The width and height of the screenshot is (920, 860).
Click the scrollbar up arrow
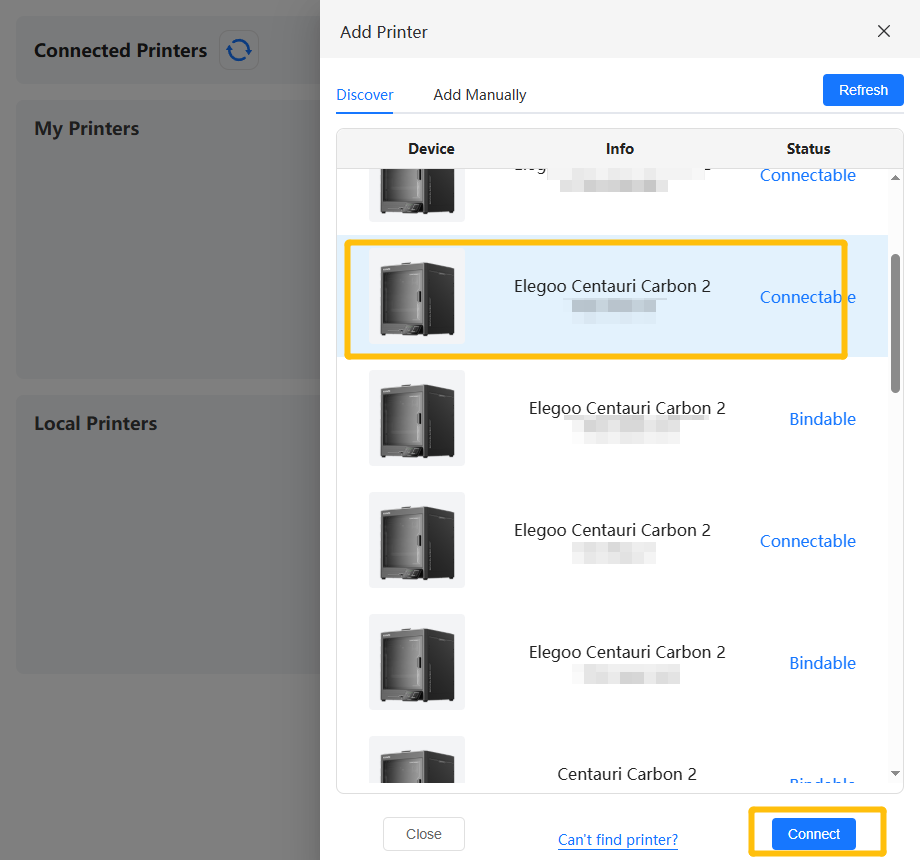895,178
